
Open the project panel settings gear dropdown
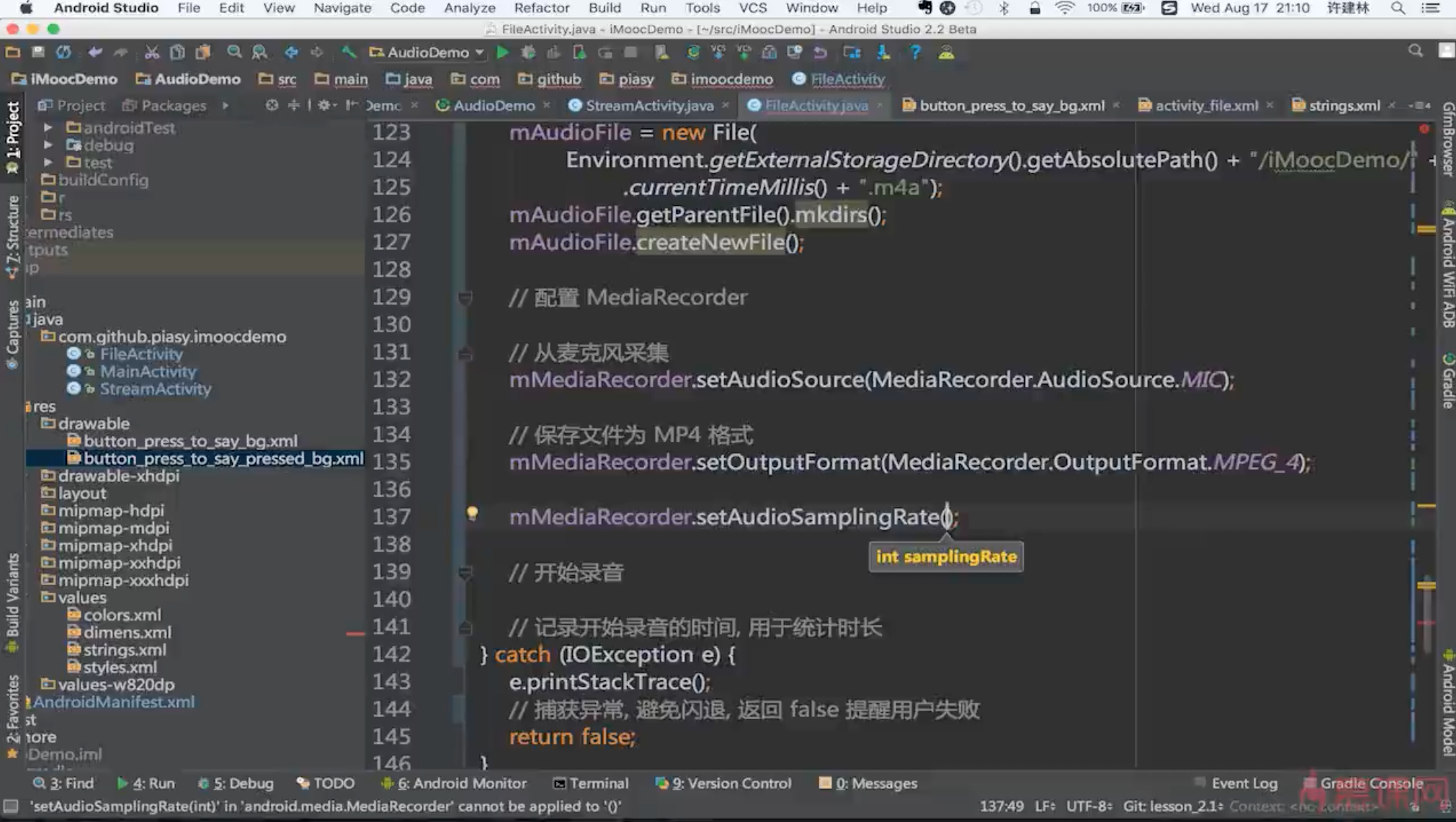pos(326,105)
